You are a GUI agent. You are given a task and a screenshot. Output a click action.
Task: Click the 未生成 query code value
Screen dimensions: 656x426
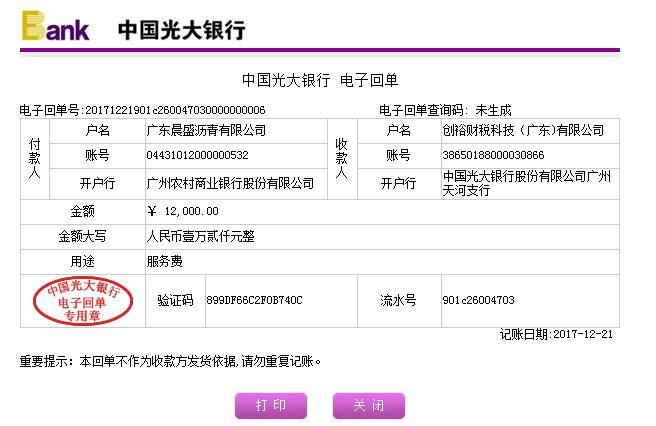[493, 110]
